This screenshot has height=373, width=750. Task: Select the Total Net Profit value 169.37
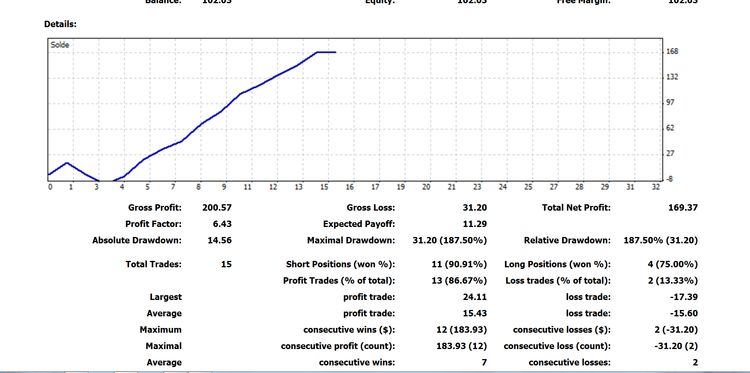[x=683, y=208]
